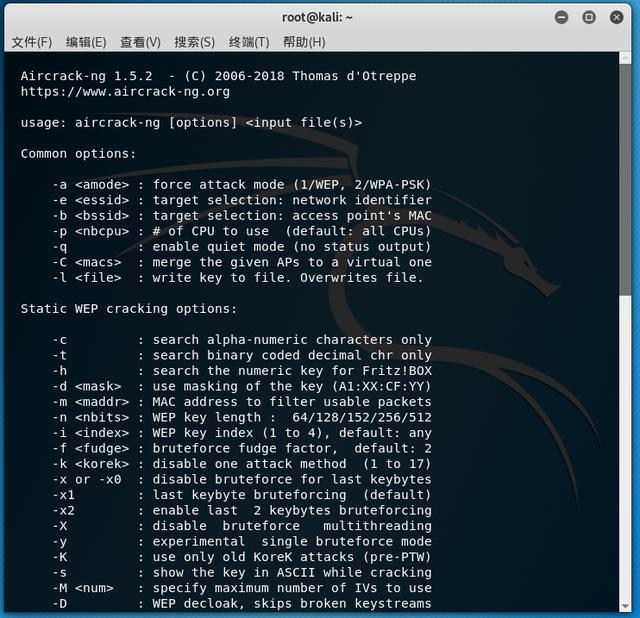The image size is (640, 618).
Task: Click the '-p <nbcpu>' option line
Action: tap(242, 231)
